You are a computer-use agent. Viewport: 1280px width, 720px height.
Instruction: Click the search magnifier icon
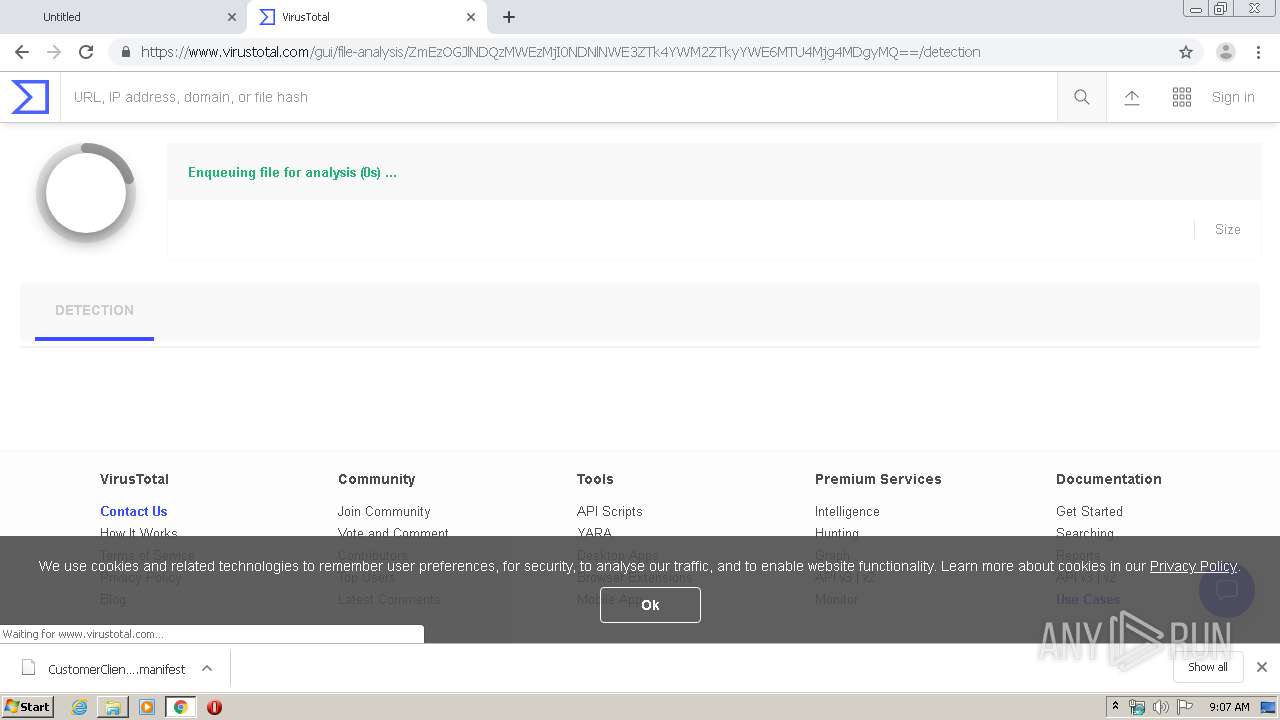pyautogui.click(x=1082, y=97)
